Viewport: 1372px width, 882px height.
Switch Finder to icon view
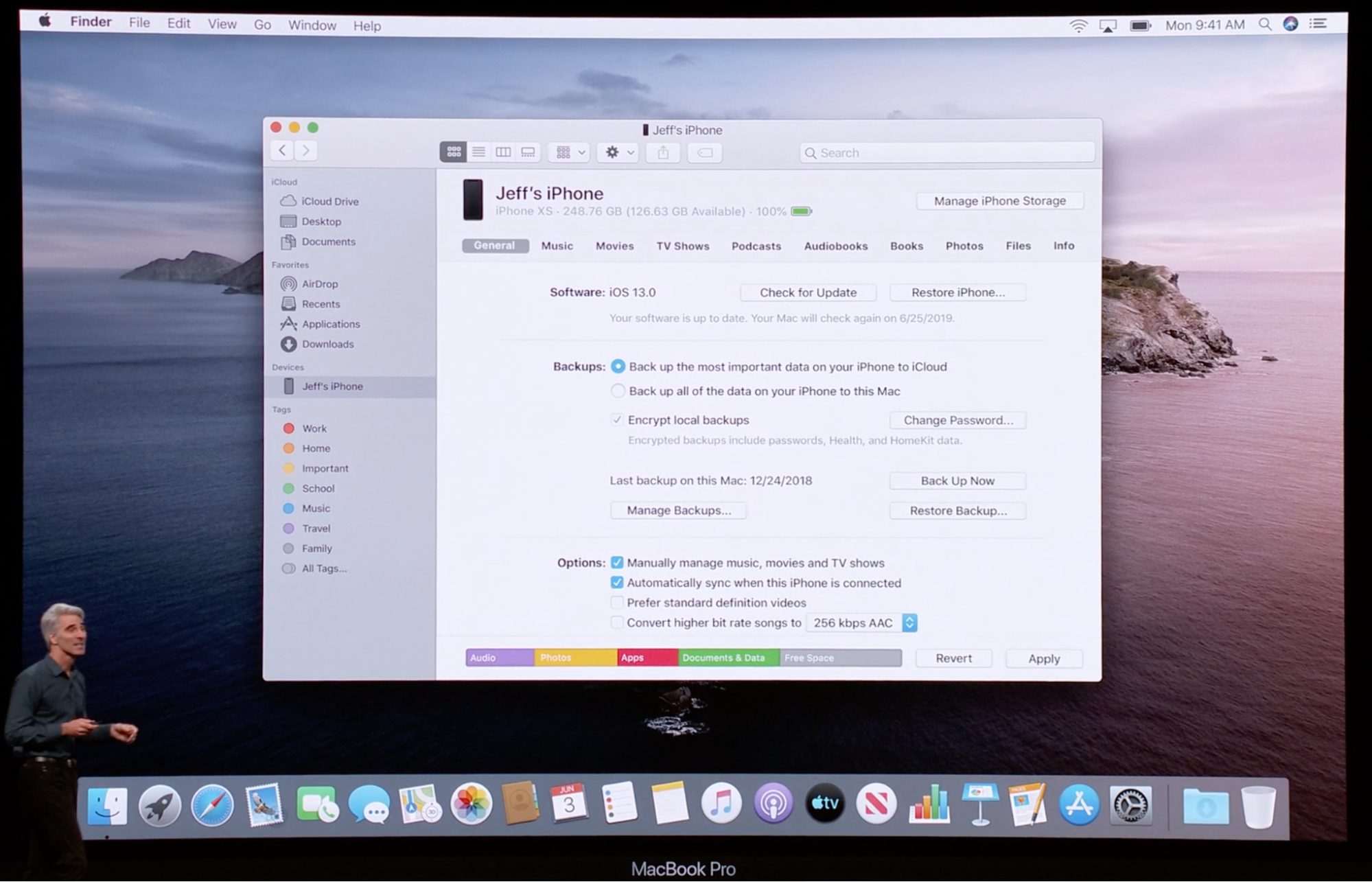point(454,152)
